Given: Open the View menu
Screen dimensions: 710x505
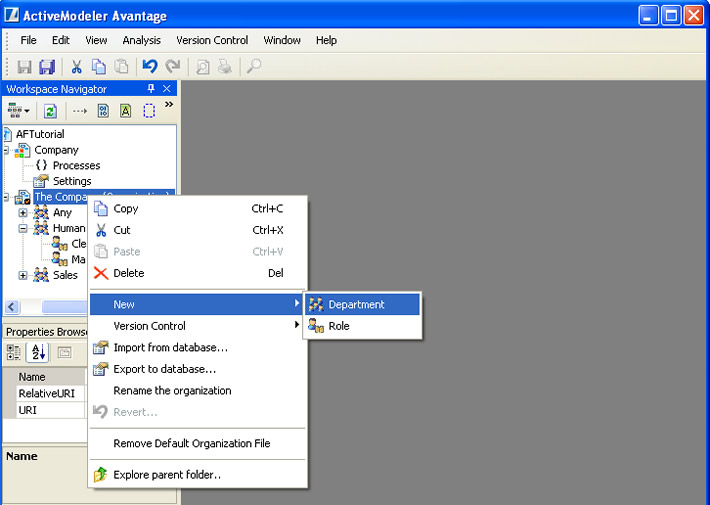Looking at the screenshot, I should click(x=96, y=40).
